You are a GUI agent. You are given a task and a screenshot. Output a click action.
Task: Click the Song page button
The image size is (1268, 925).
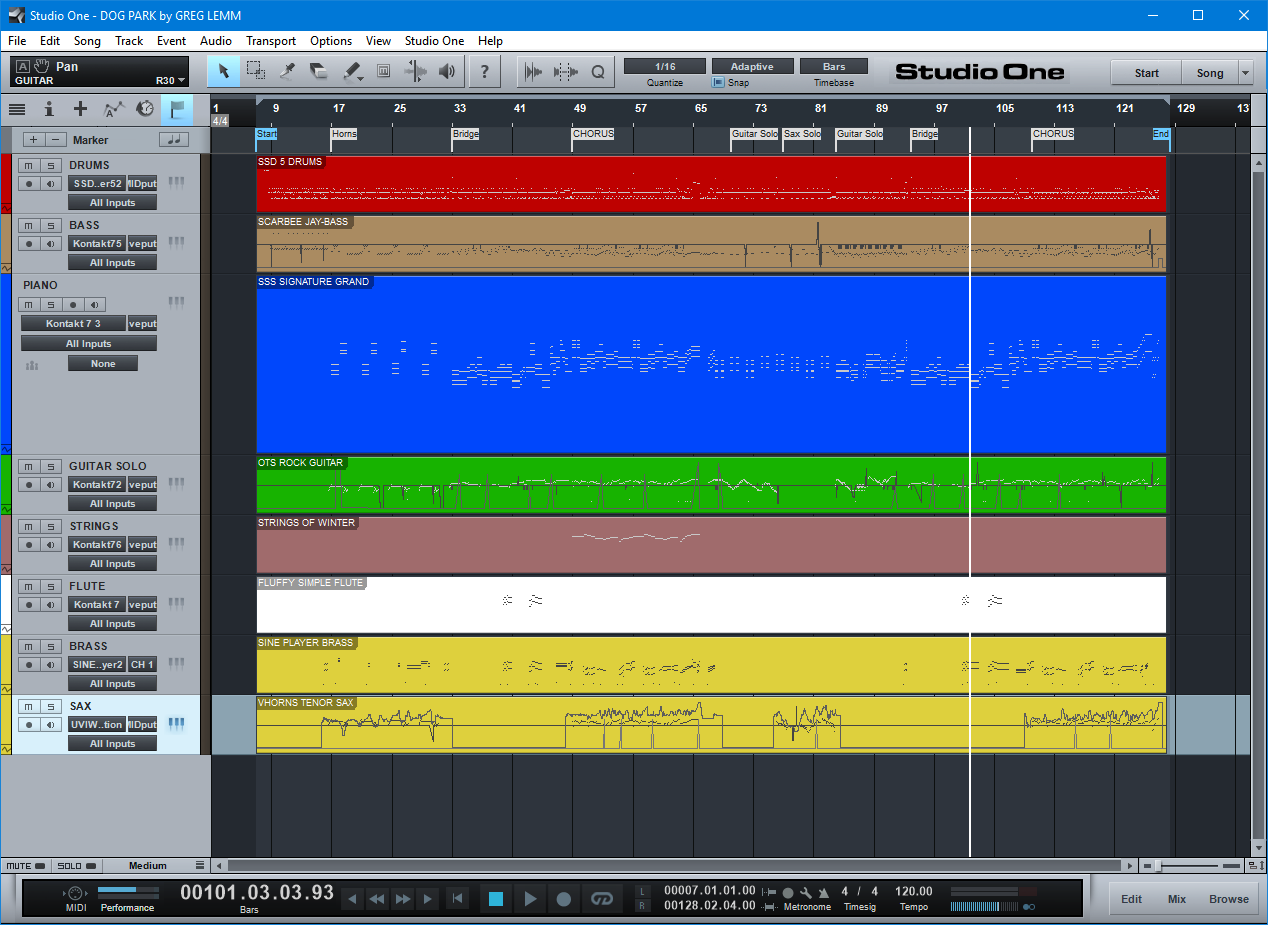tap(1210, 72)
